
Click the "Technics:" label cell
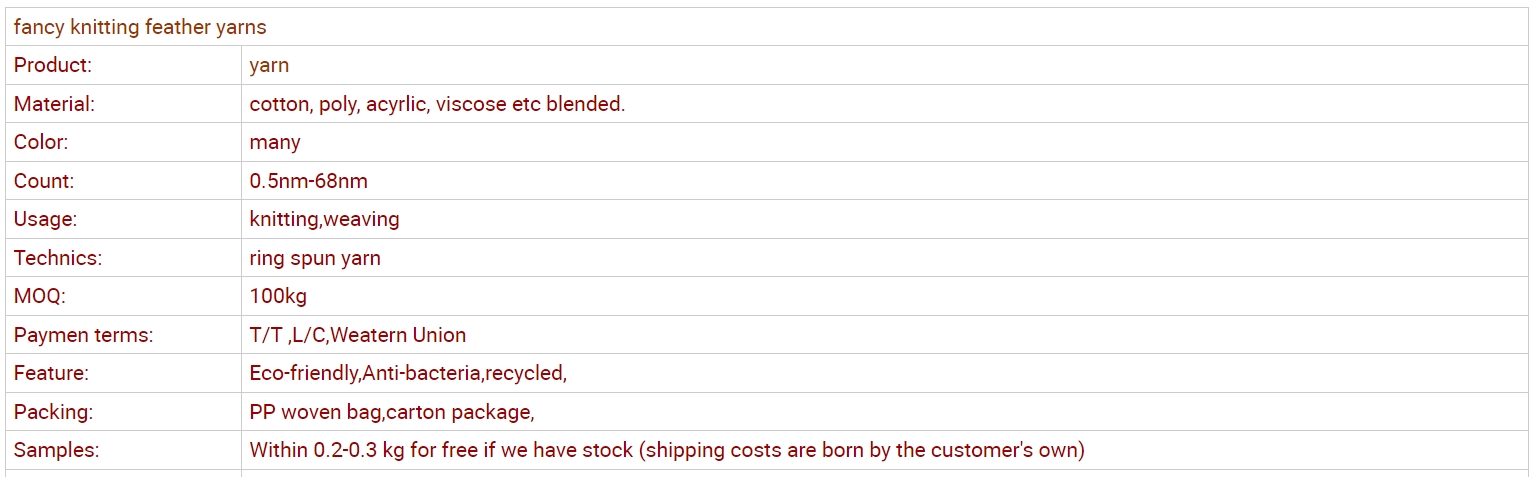58,258
